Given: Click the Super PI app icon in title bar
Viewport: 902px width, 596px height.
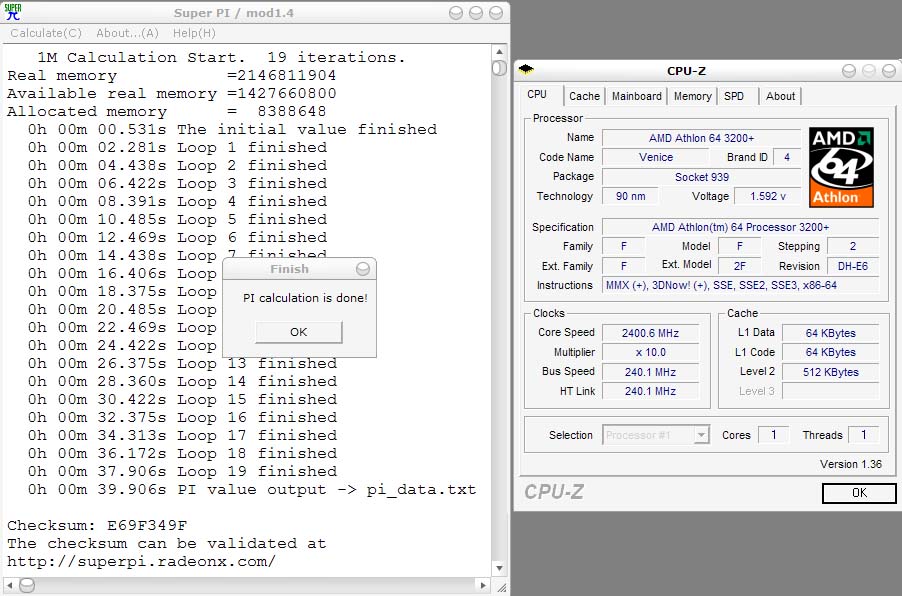Looking at the screenshot, I should 12,12.
